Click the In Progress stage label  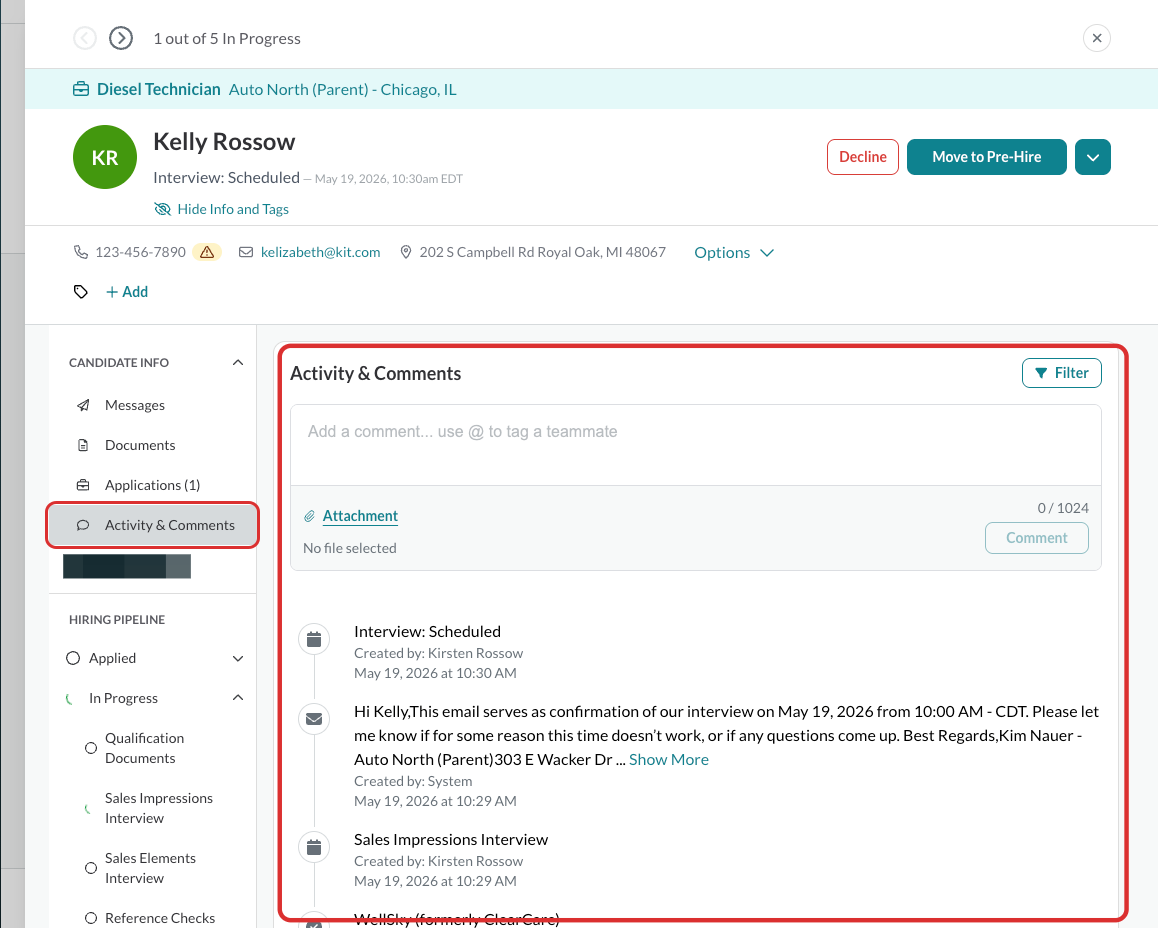point(123,698)
